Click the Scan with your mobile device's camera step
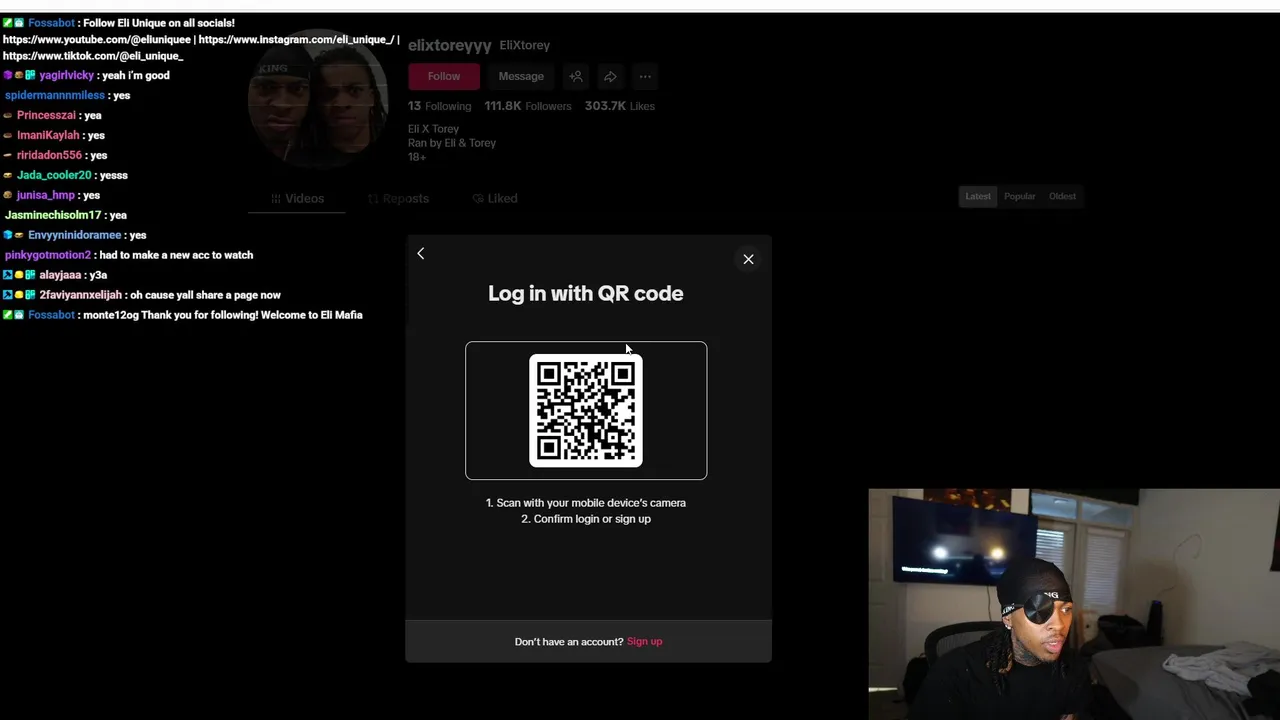1280x720 pixels. [586, 503]
